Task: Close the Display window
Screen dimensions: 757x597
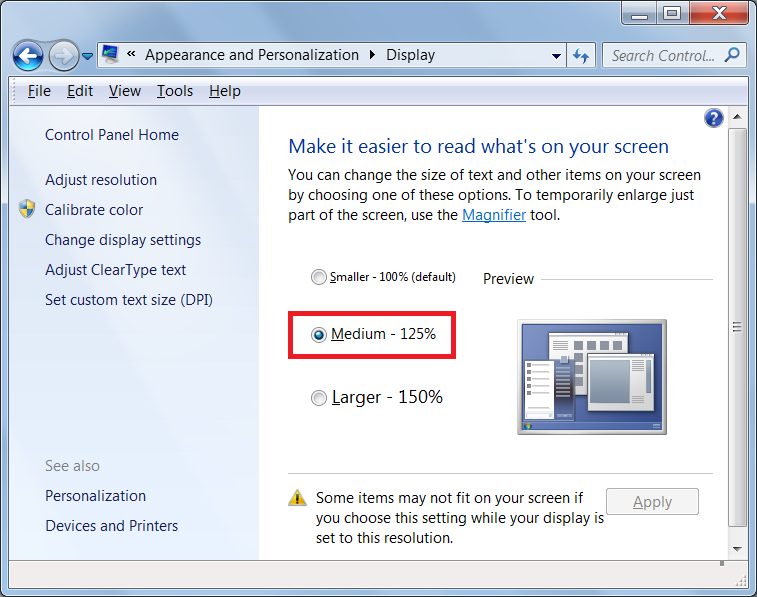Action: coord(719,14)
